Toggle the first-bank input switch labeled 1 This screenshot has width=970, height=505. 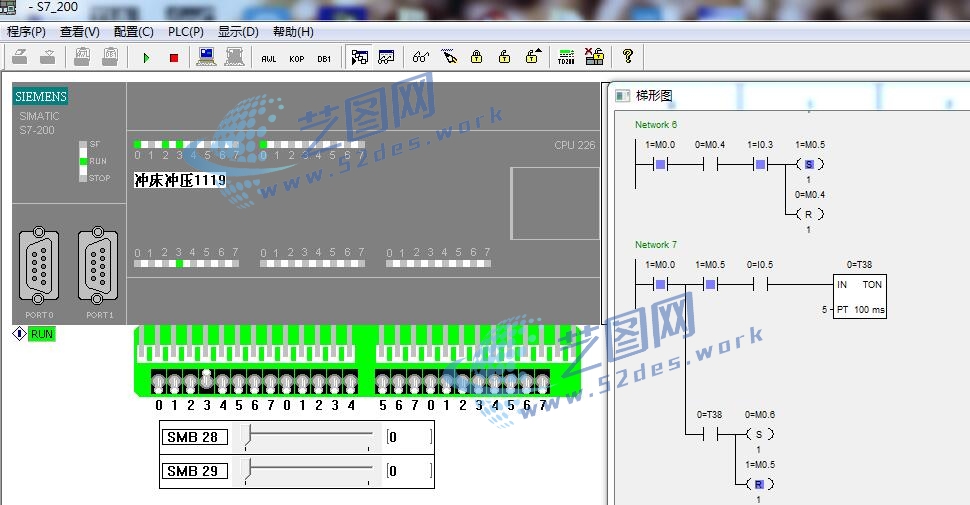174,383
